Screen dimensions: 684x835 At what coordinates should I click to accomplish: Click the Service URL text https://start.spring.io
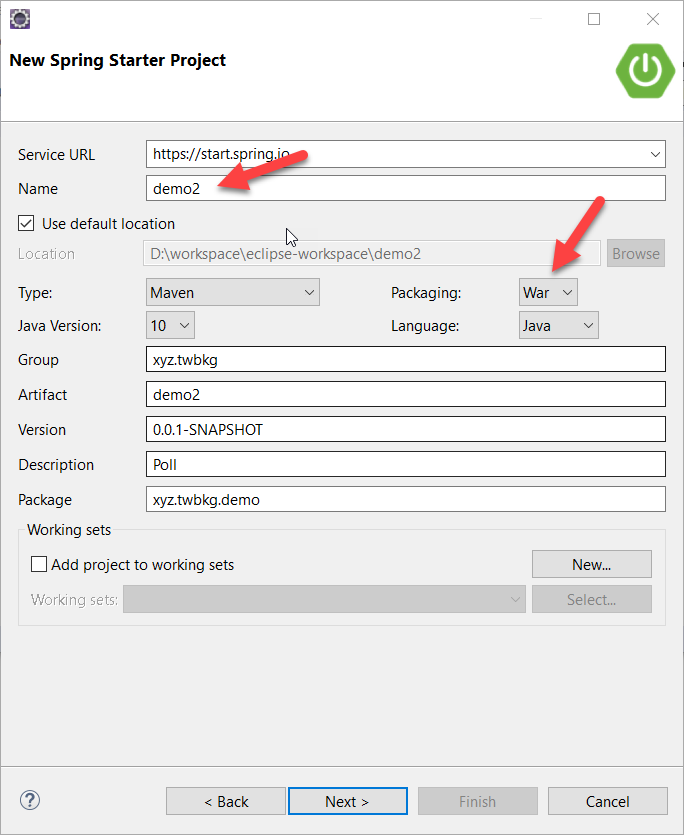[x=221, y=154]
